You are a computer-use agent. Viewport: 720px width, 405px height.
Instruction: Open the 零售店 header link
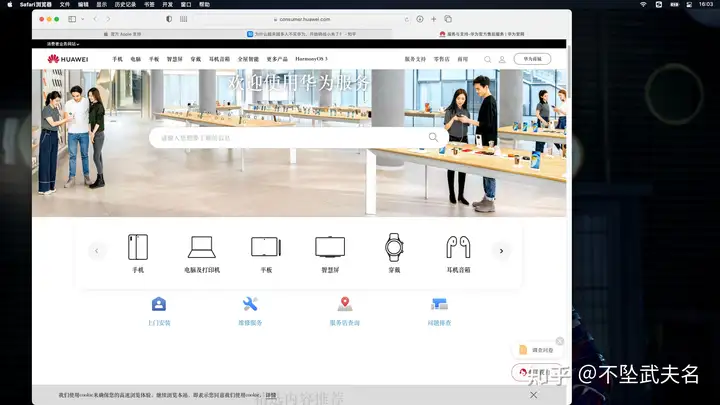tap(442, 59)
